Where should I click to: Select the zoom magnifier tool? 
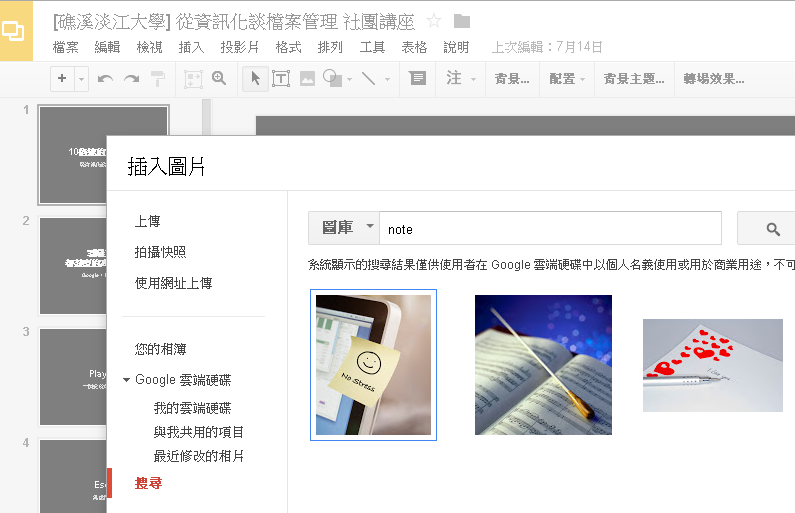point(219,78)
